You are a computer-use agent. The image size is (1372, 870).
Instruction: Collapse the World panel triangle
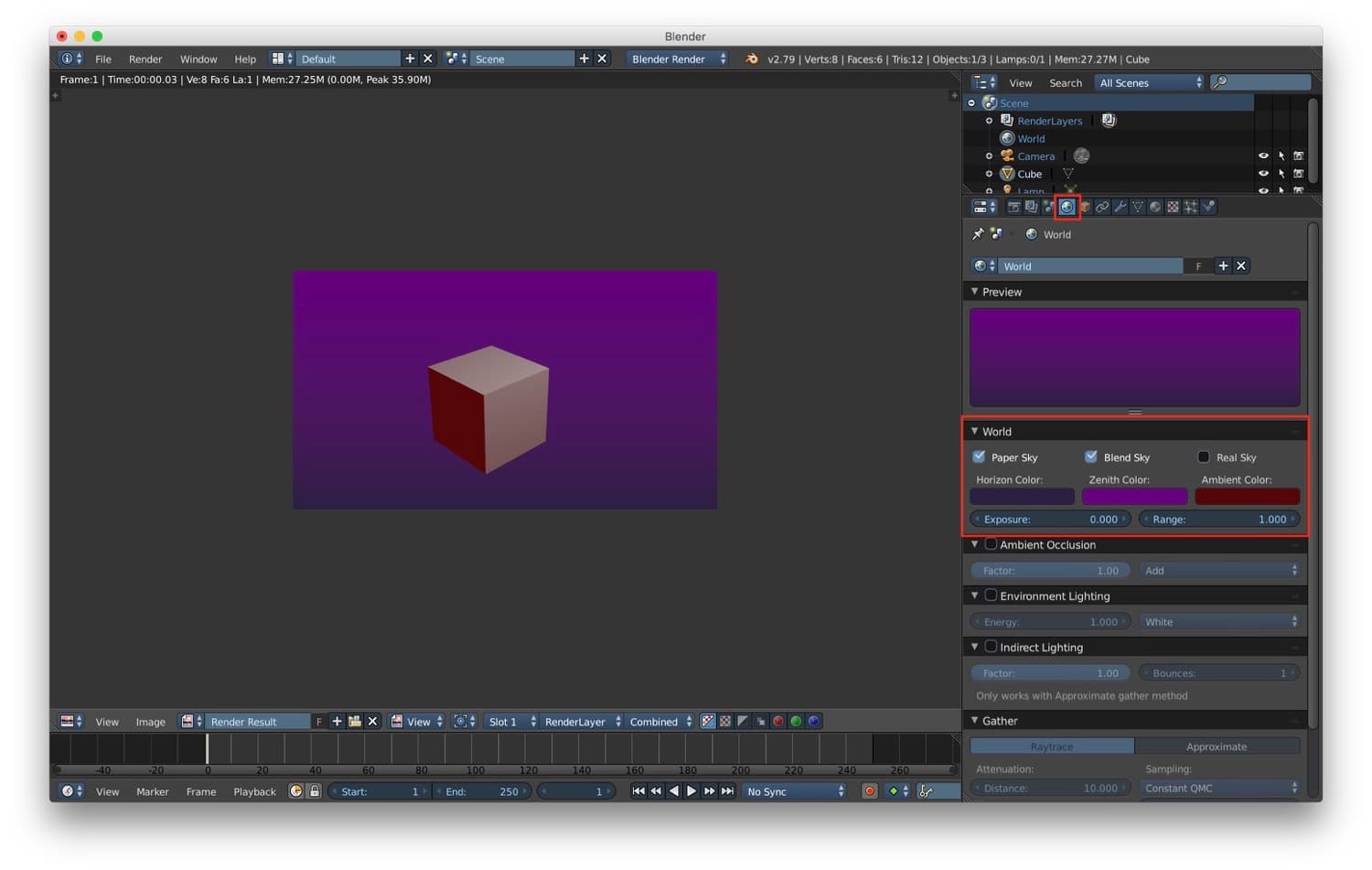tap(975, 431)
